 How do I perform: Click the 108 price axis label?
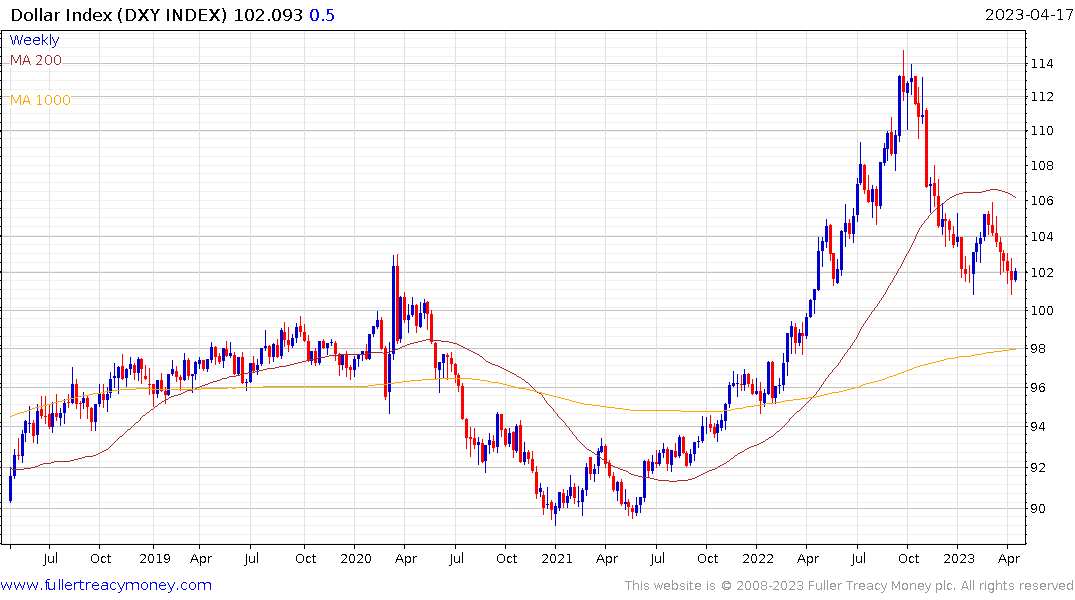point(1042,165)
